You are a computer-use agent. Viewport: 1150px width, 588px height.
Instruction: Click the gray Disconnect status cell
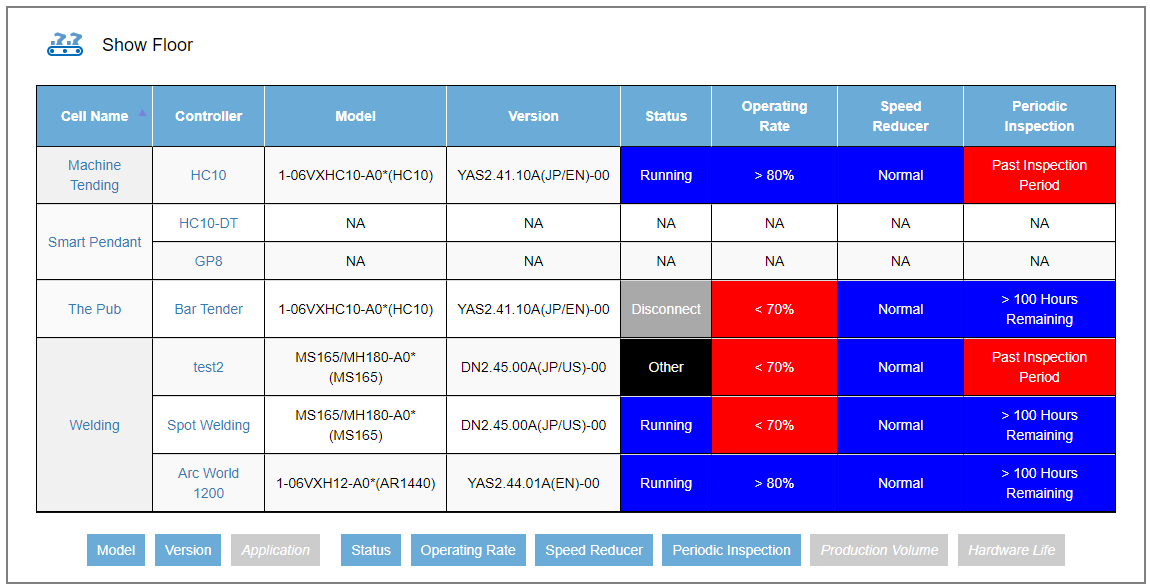pos(666,309)
